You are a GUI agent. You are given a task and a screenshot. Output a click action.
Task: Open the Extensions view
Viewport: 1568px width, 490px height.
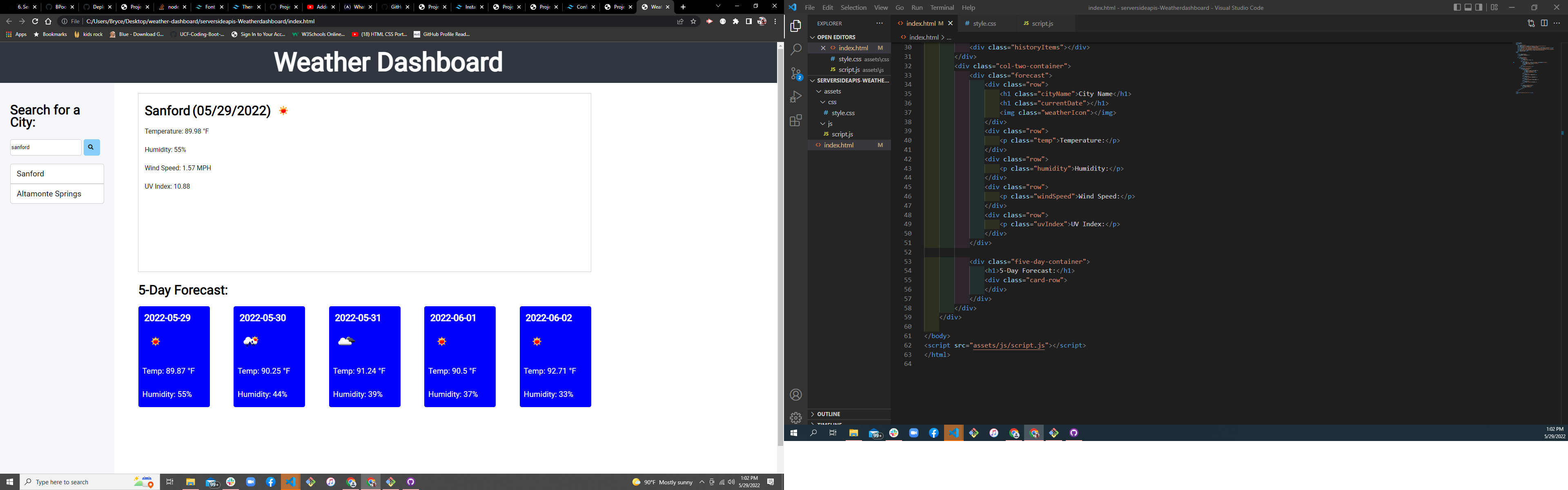(795, 120)
